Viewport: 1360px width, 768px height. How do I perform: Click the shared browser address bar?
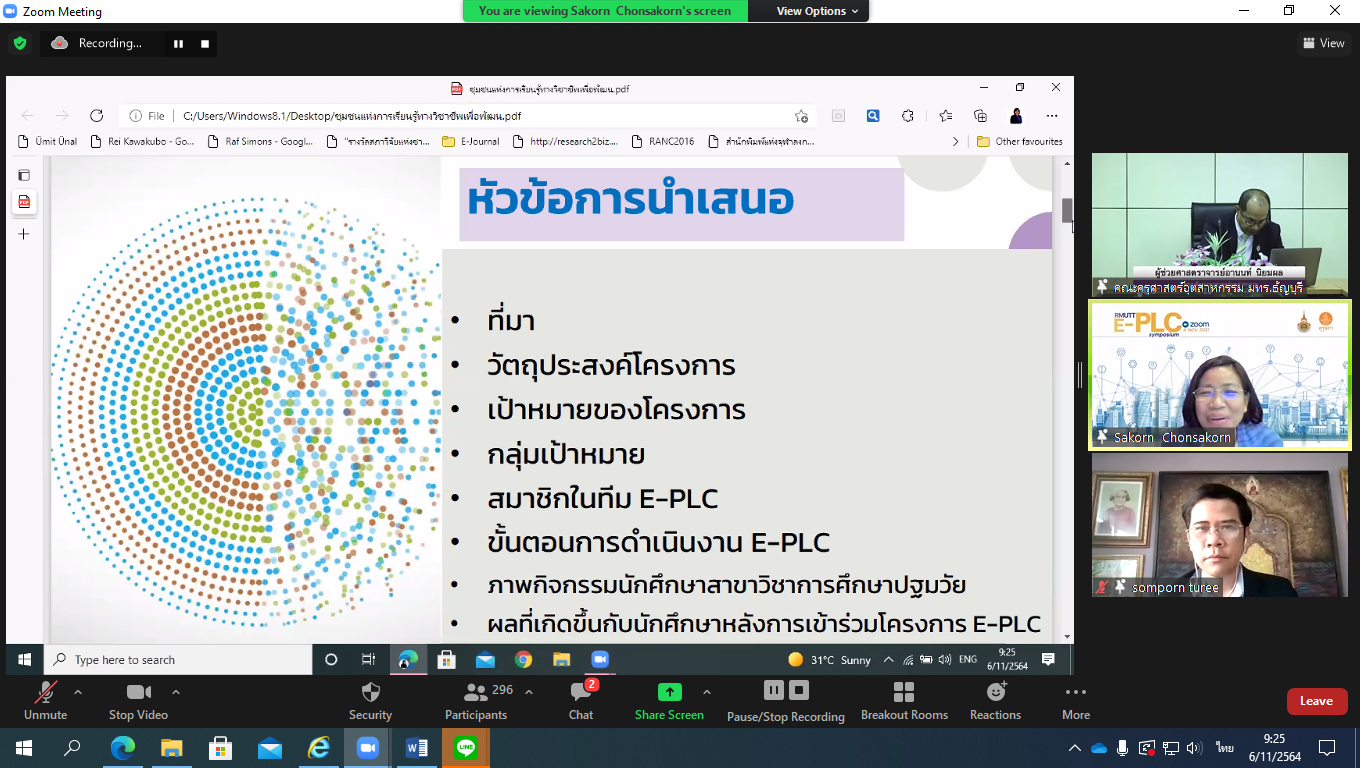[x=467, y=116]
